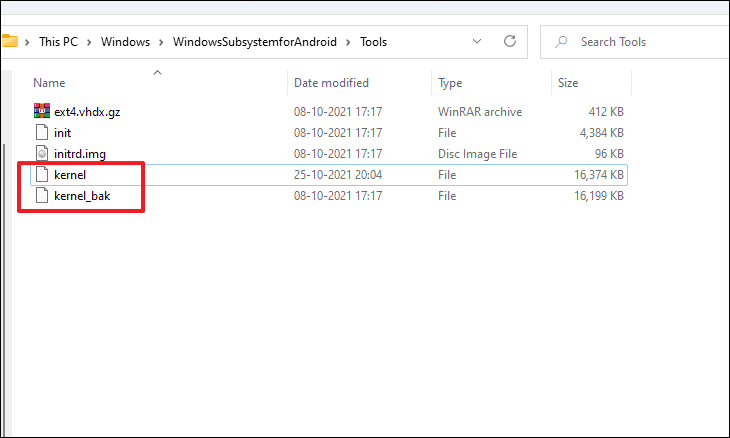
Task: Select the initrd.img file name
Action: pos(80,154)
